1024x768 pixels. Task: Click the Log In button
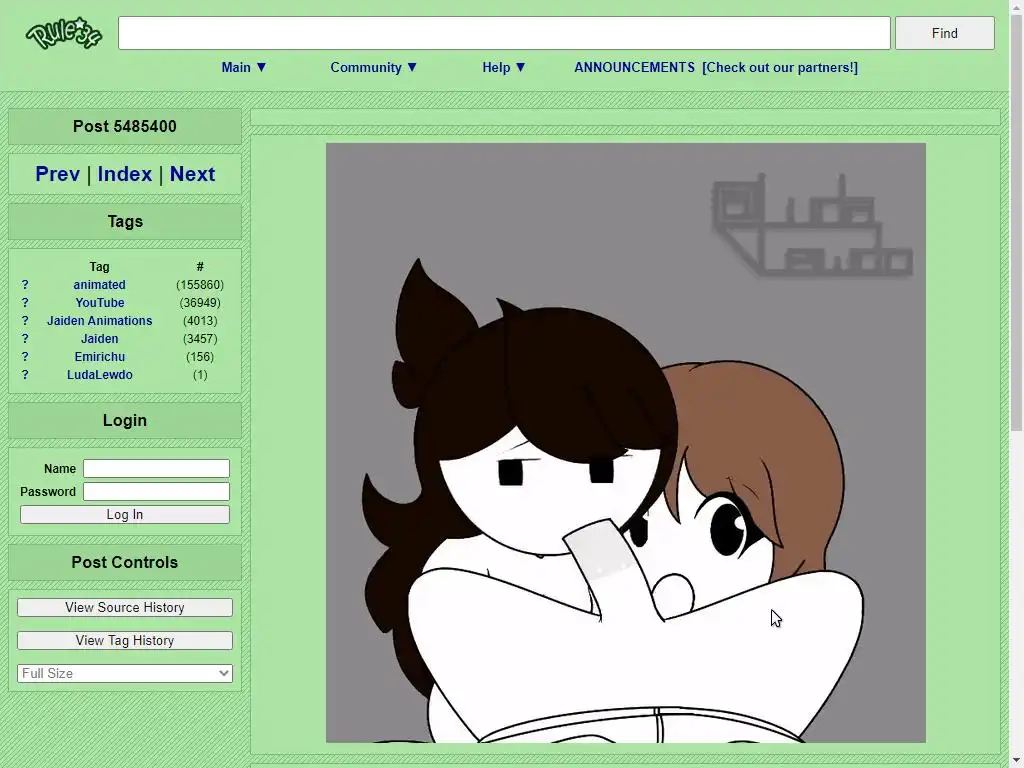click(125, 515)
